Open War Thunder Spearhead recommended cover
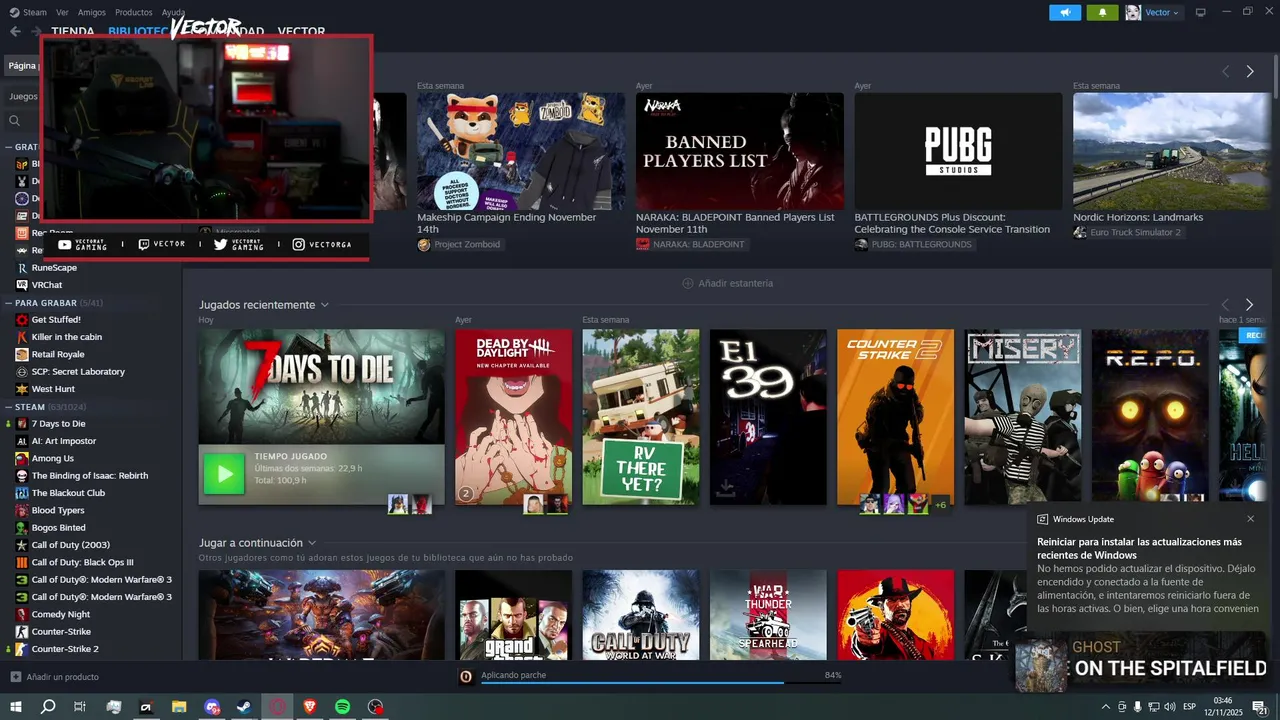The height and width of the screenshot is (720, 1280). 768,615
